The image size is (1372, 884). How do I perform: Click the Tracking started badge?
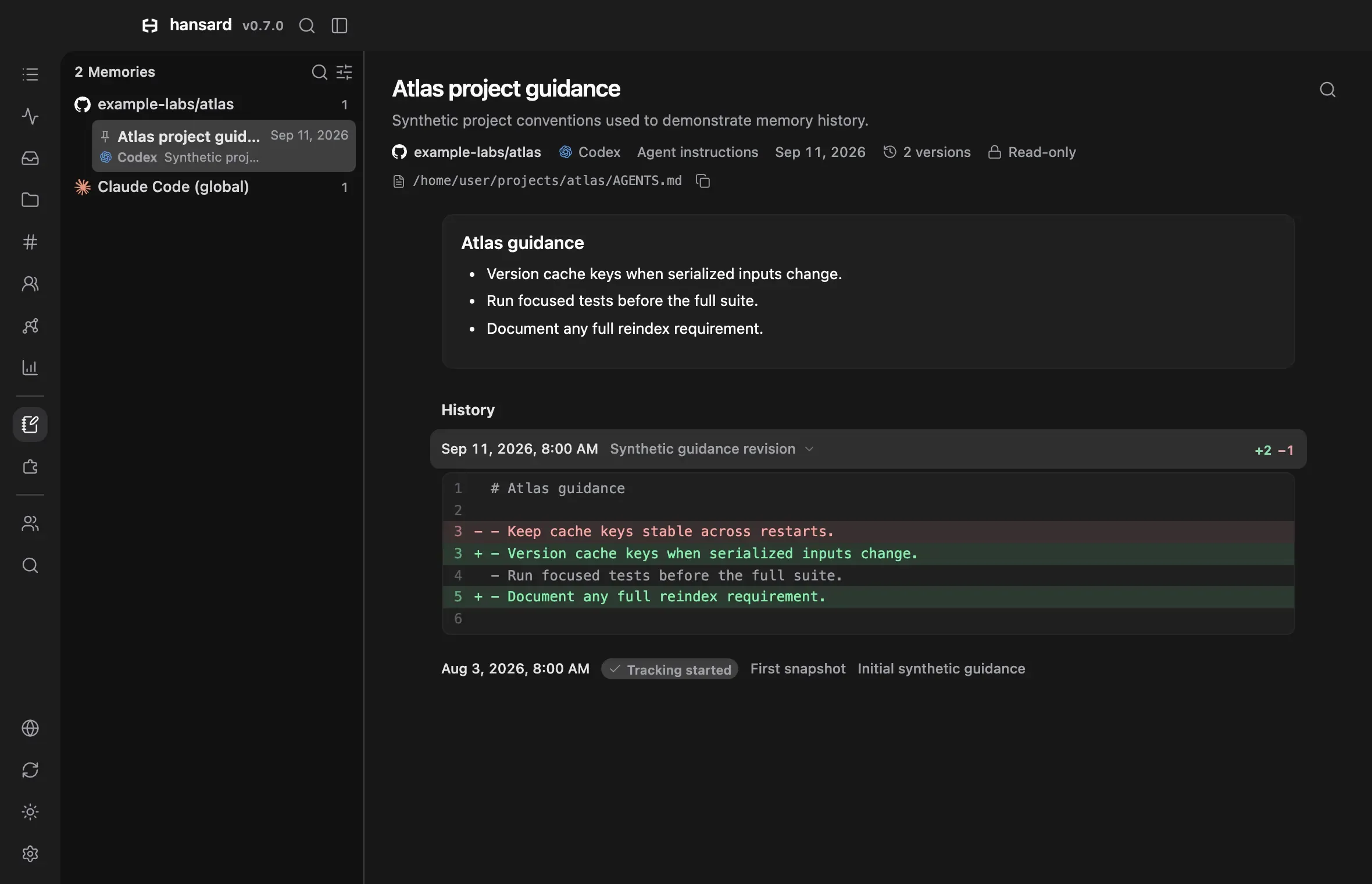coord(670,669)
